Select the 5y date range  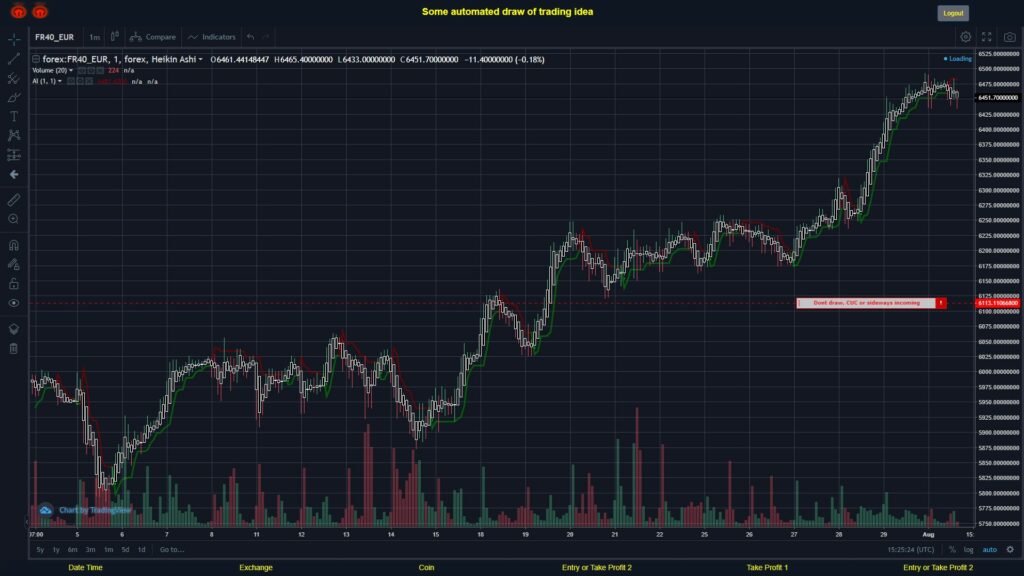(x=40, y=550)
